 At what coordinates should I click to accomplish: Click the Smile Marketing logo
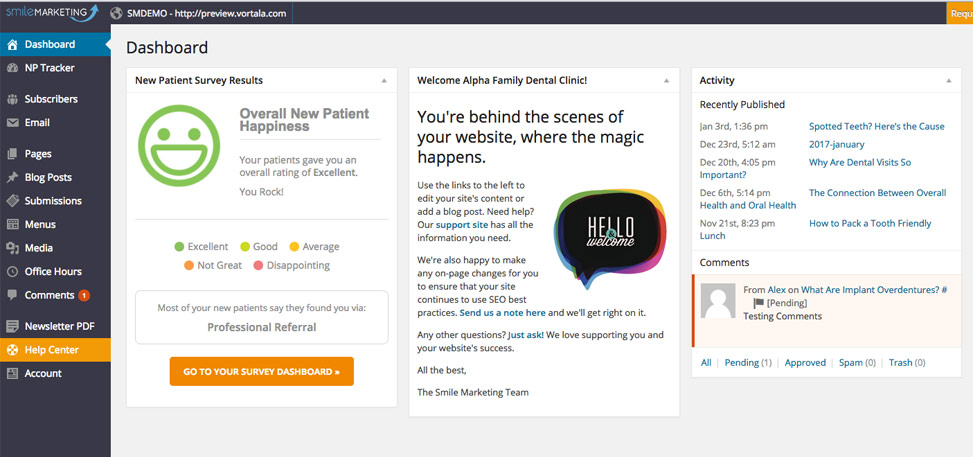tap(52, 12)
